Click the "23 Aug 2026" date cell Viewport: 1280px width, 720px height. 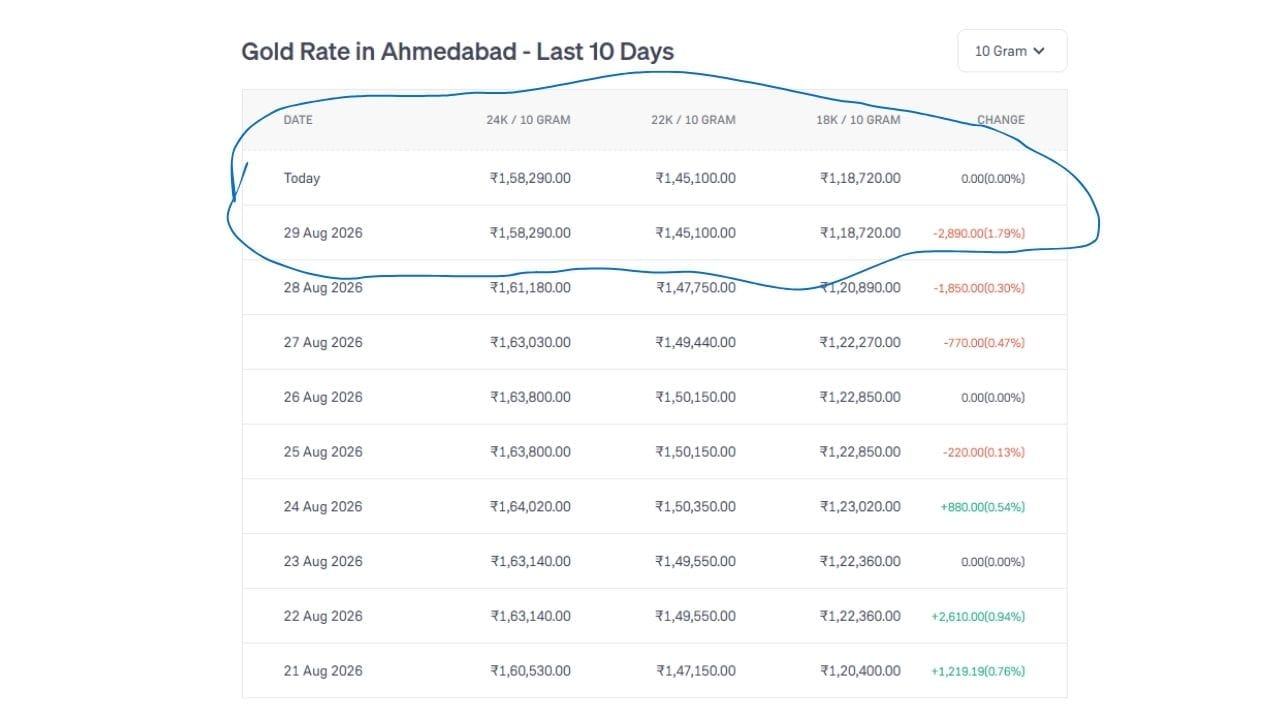tap(323, 562)
